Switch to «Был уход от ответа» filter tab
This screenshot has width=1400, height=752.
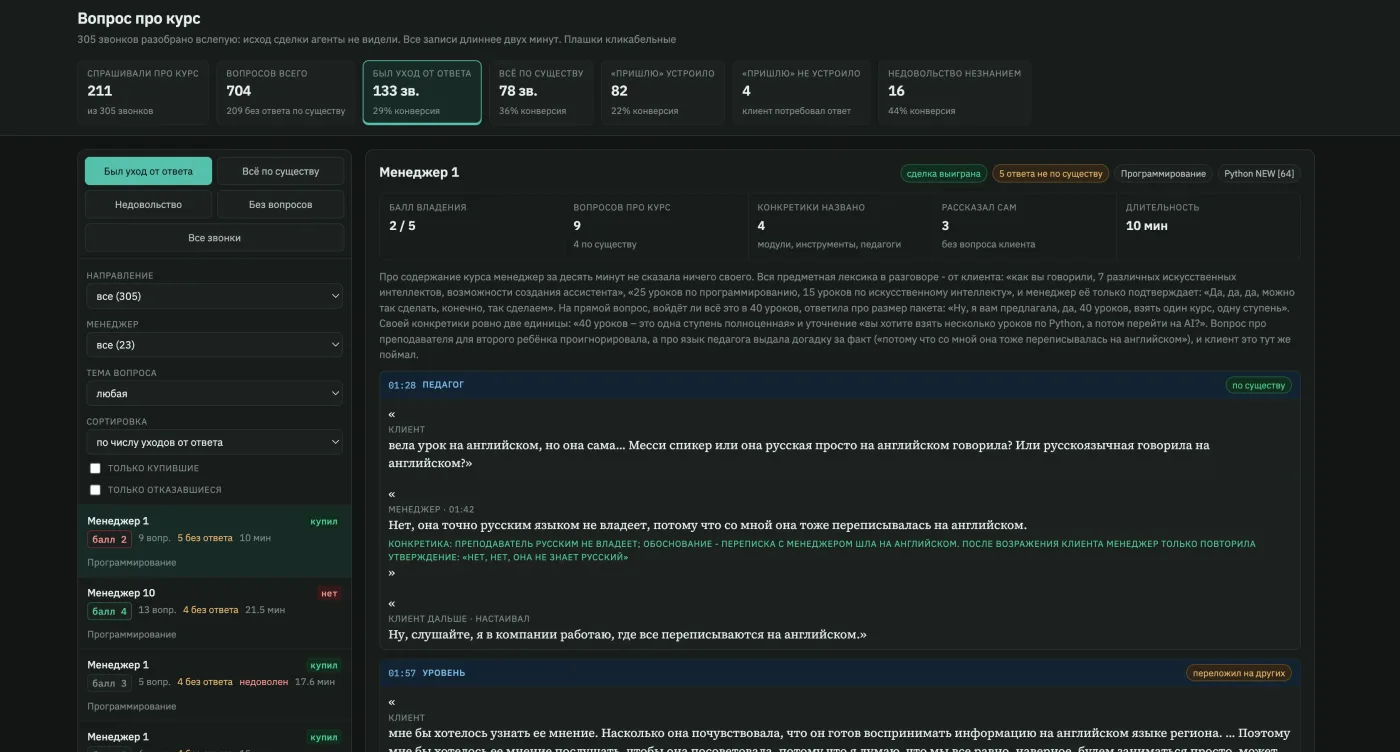pos(148,171)
